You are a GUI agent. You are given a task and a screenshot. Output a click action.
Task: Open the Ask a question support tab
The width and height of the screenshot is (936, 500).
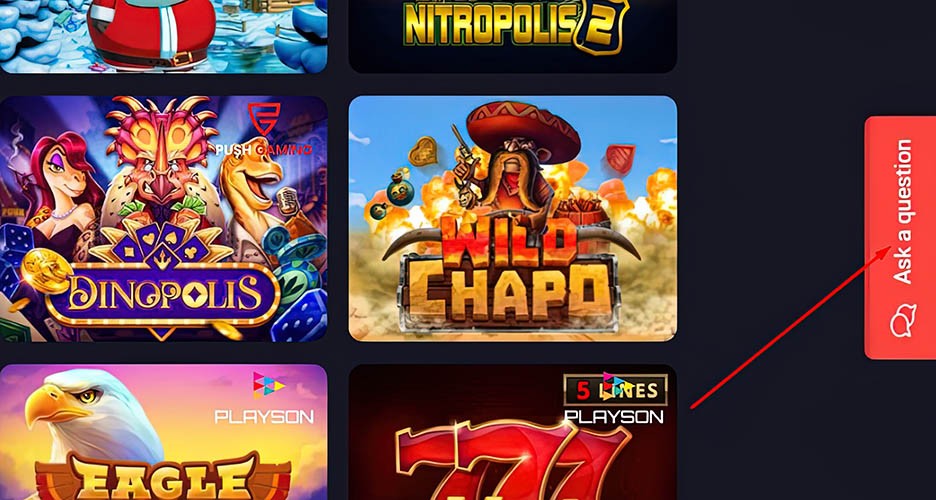(900, 237)
